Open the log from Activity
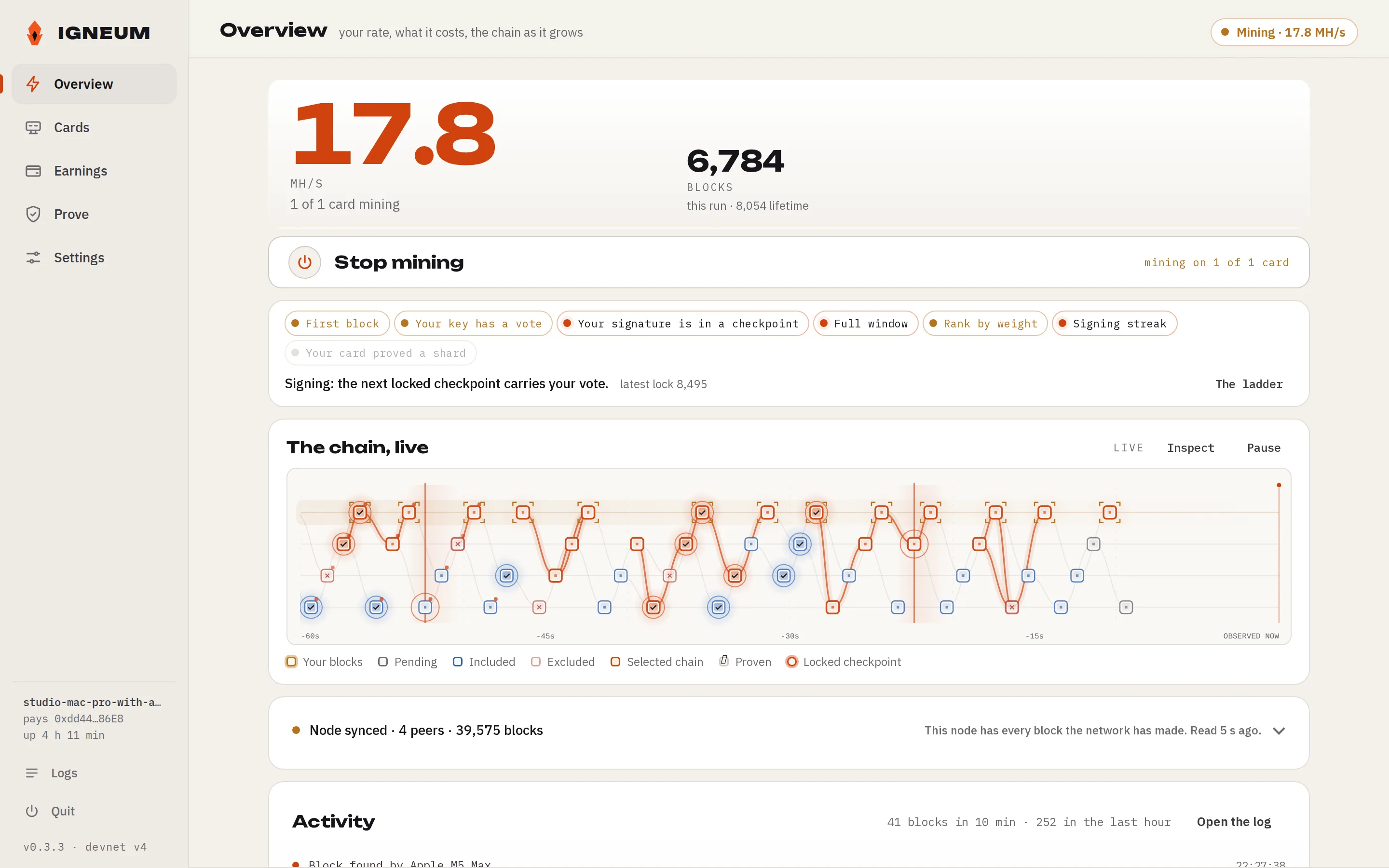 pyautogui.click(x=1233, y=822)
